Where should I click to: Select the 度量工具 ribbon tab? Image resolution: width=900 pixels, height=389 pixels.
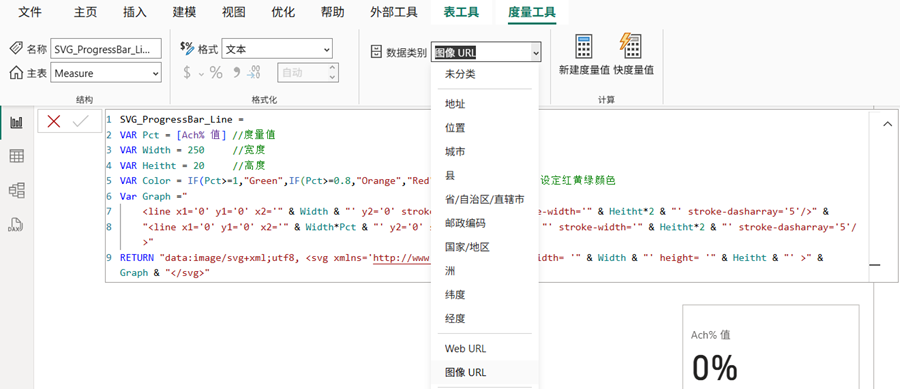pyautogui.click(x=532, y=11)
